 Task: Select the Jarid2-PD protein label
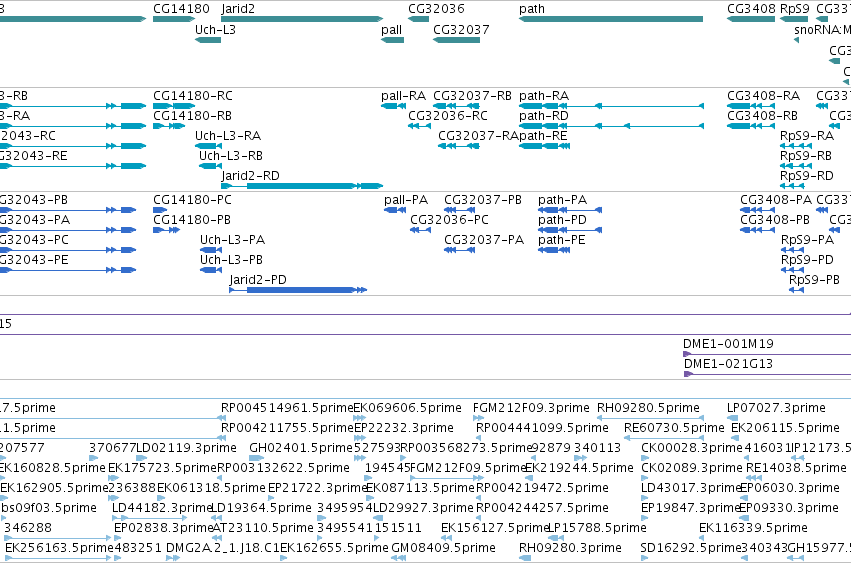coord(258,280)
